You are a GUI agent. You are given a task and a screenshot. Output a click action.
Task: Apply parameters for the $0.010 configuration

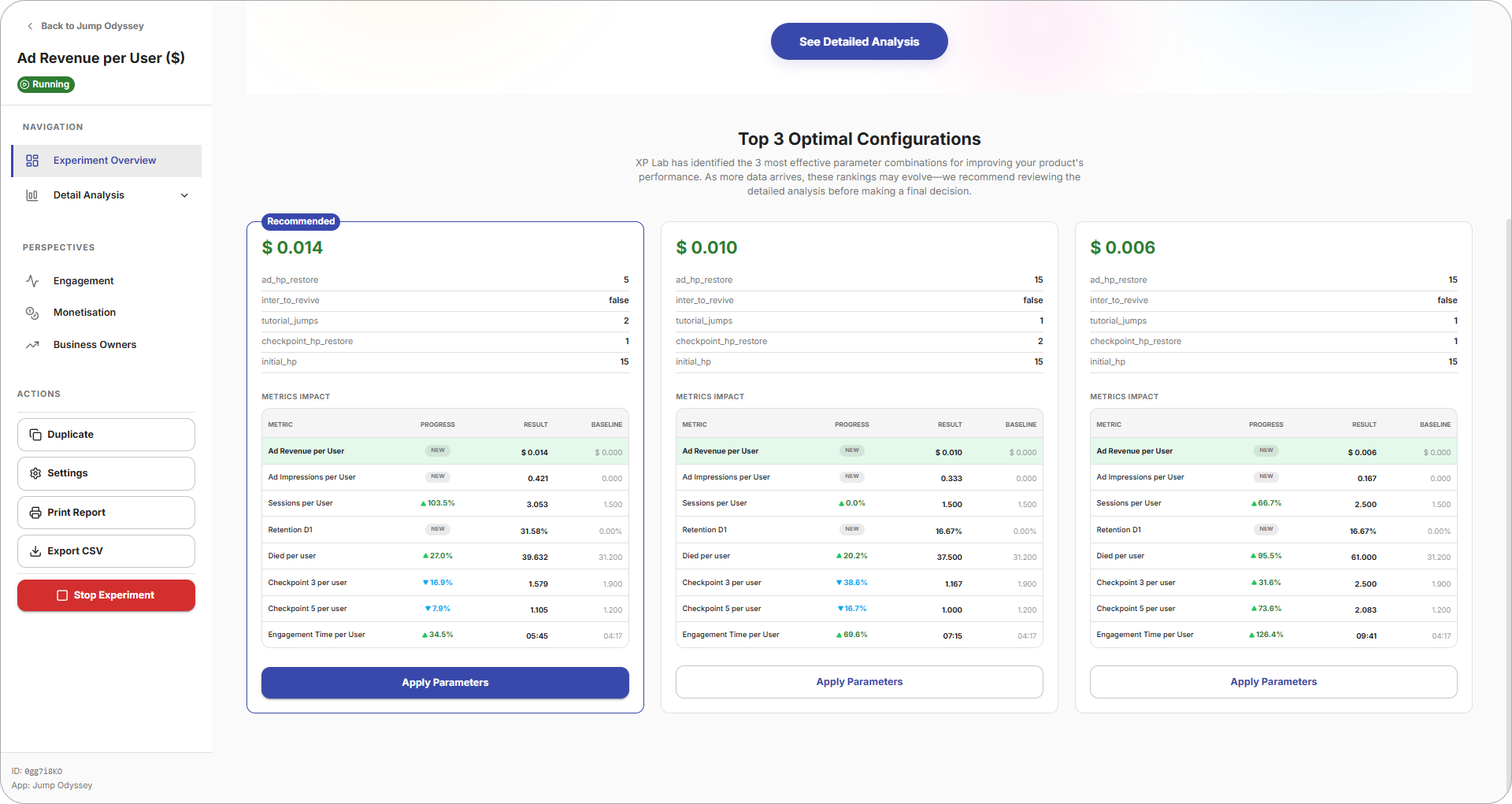(859, 682)
